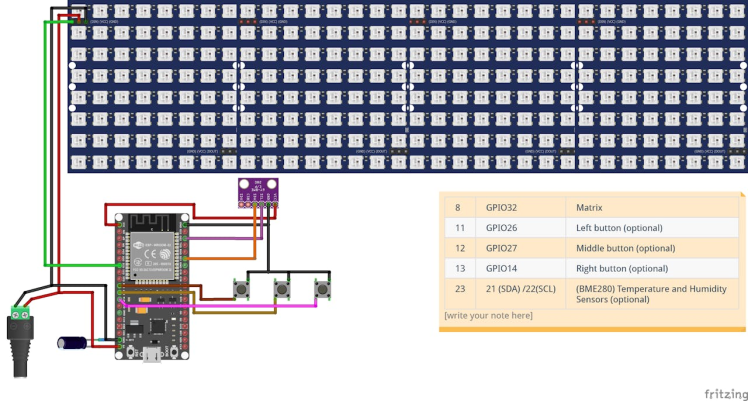Screen dimensions: 748x401
Task: Click the 'Middle button (optional)' cell
Action: 652,248
